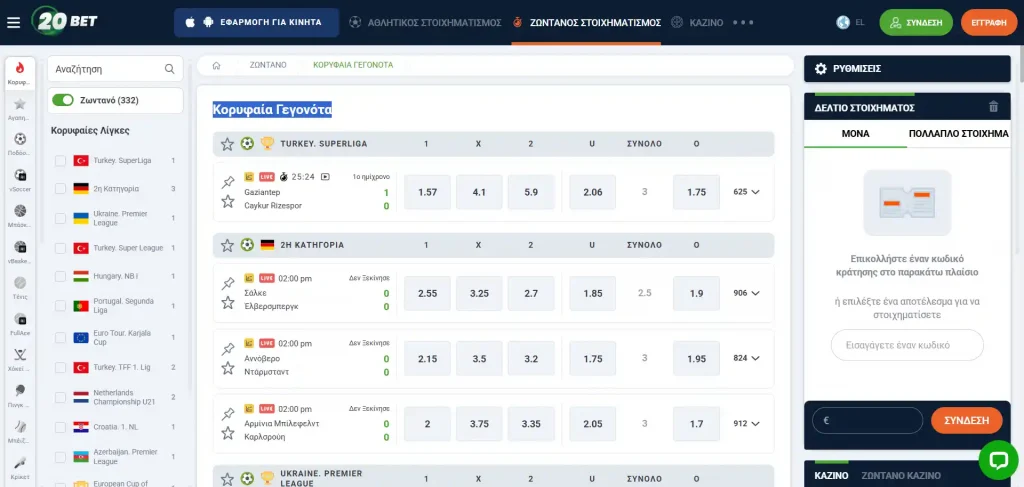Open settings gear ΡΥΘΜΙΣΕΙΣ
1024x487 pixels.
(x=820, y=69)
